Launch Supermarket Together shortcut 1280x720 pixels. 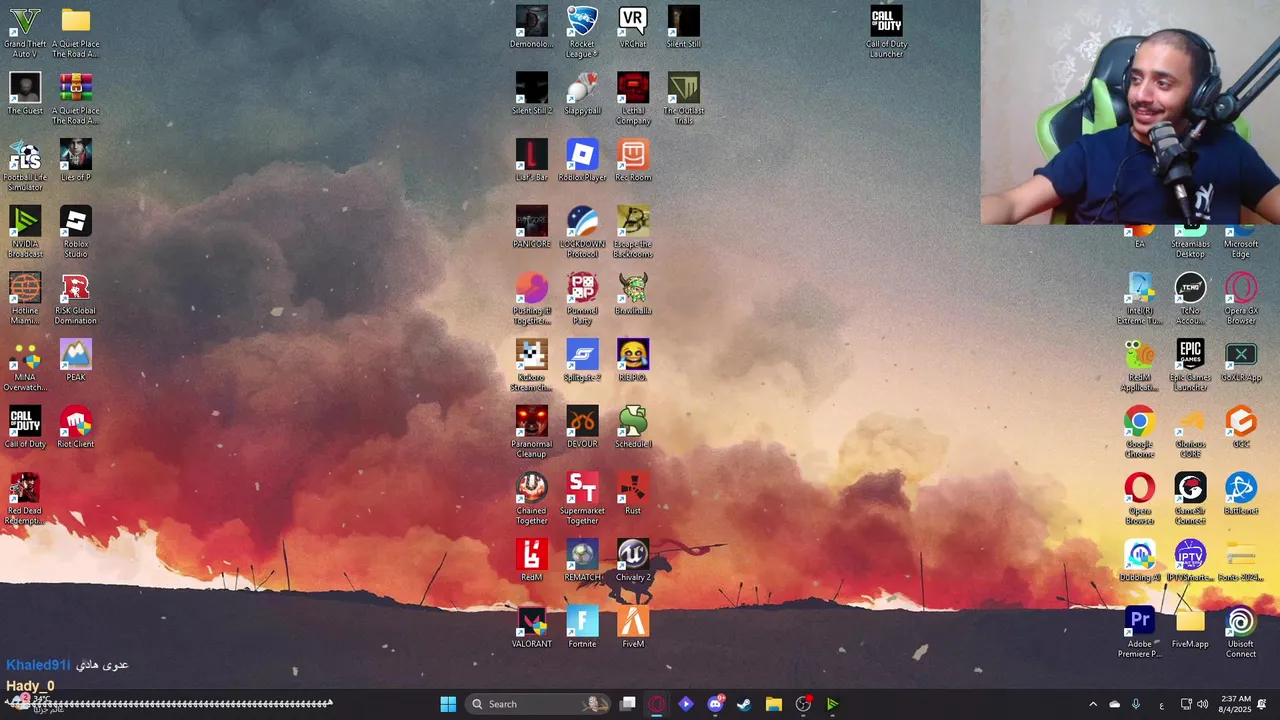pos(582,499)
